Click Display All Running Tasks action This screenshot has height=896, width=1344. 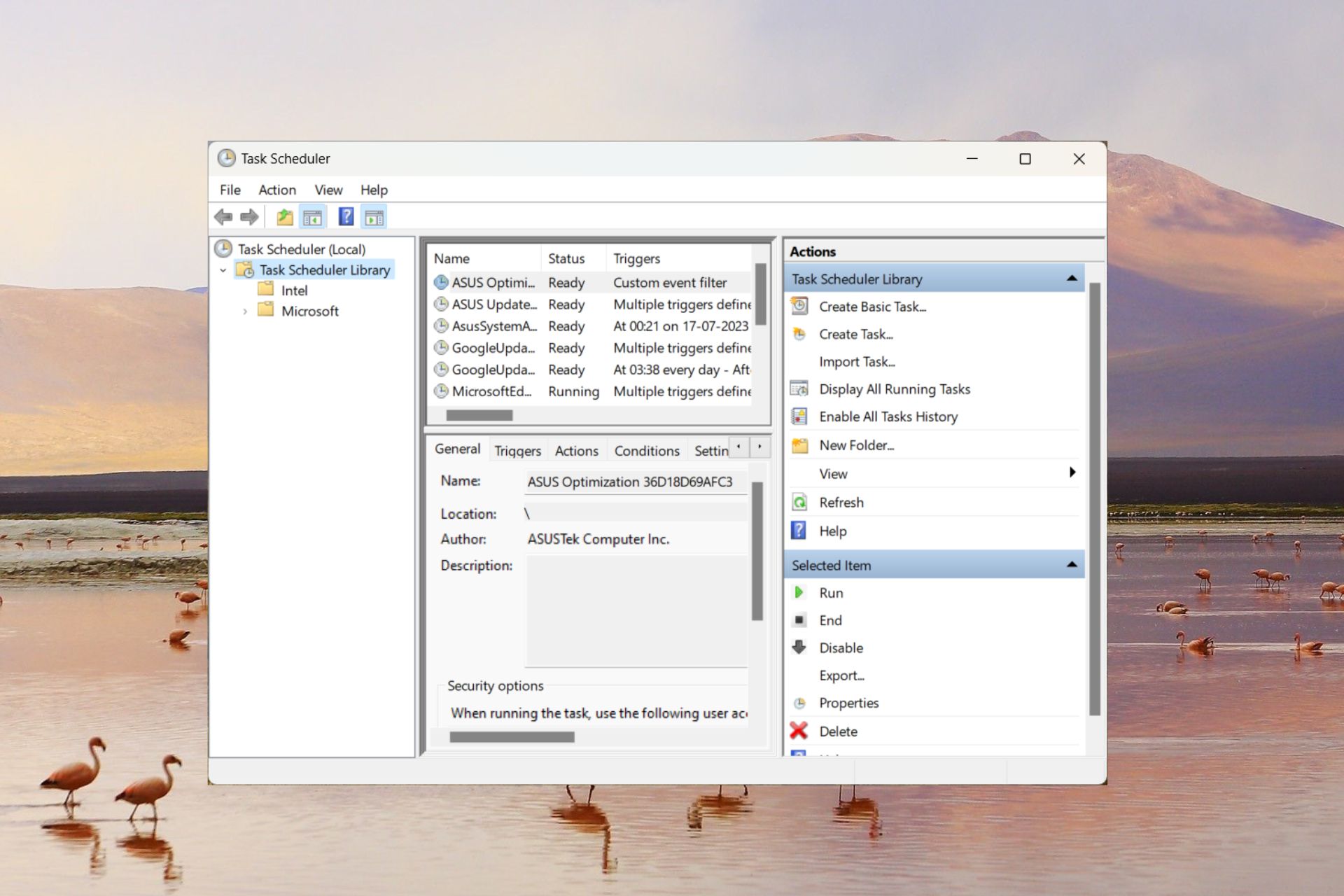click(895, 389)
